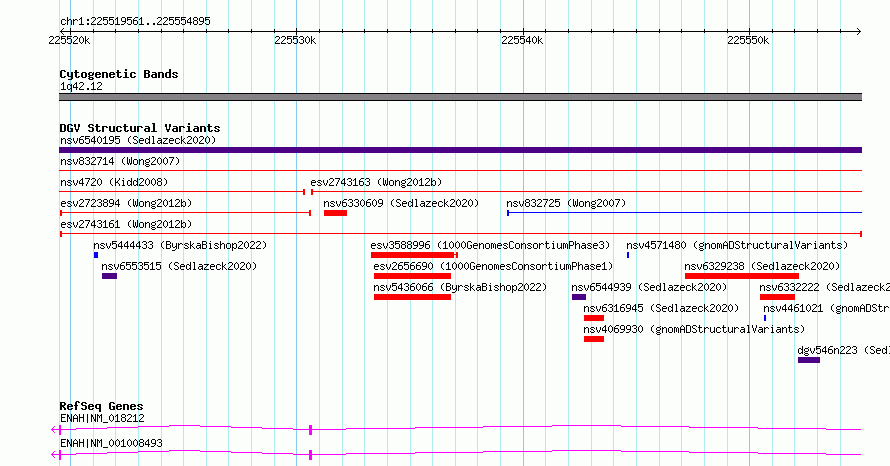Click nsv4571480 (gnomADStructuralVariants) label
This screenshot has width=890, height=466.
pyautogui.click(x=737, y=245)
